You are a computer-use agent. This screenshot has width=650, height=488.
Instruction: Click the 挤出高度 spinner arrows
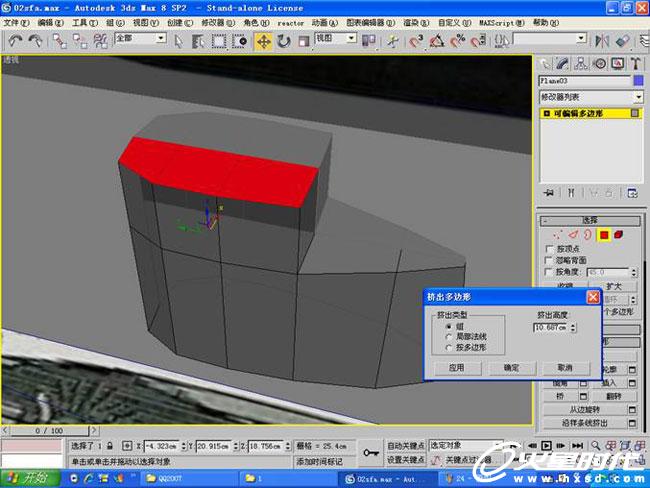573,328
